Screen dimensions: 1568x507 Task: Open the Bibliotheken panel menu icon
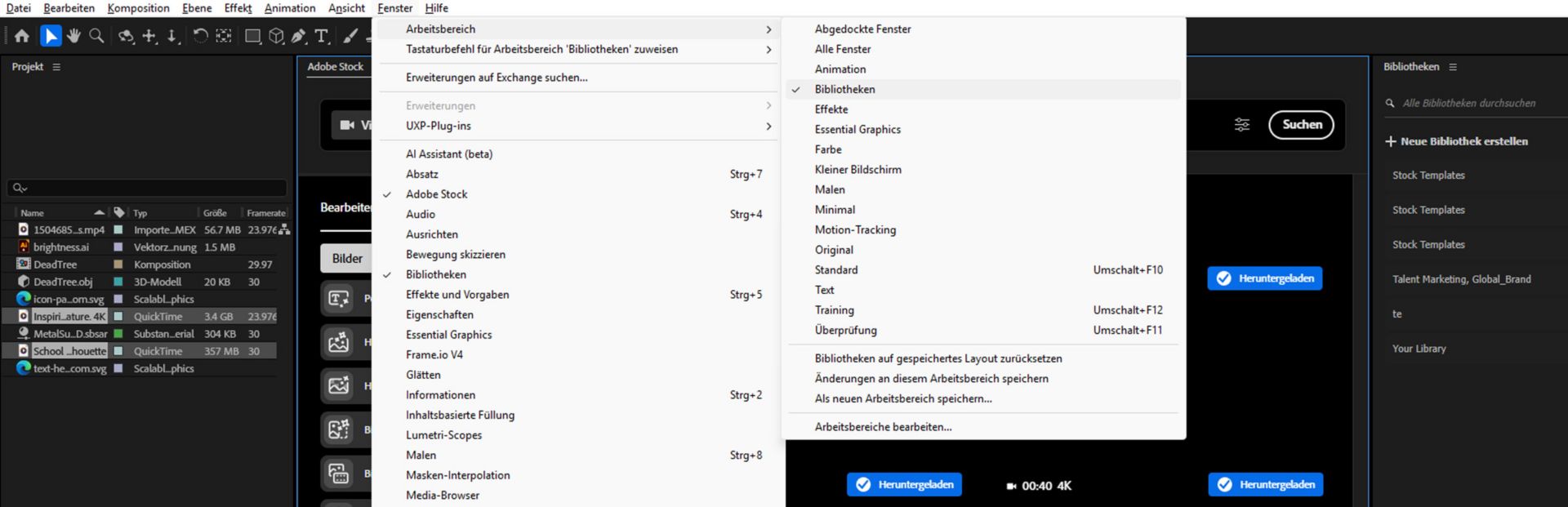(x=1453, y=67)
